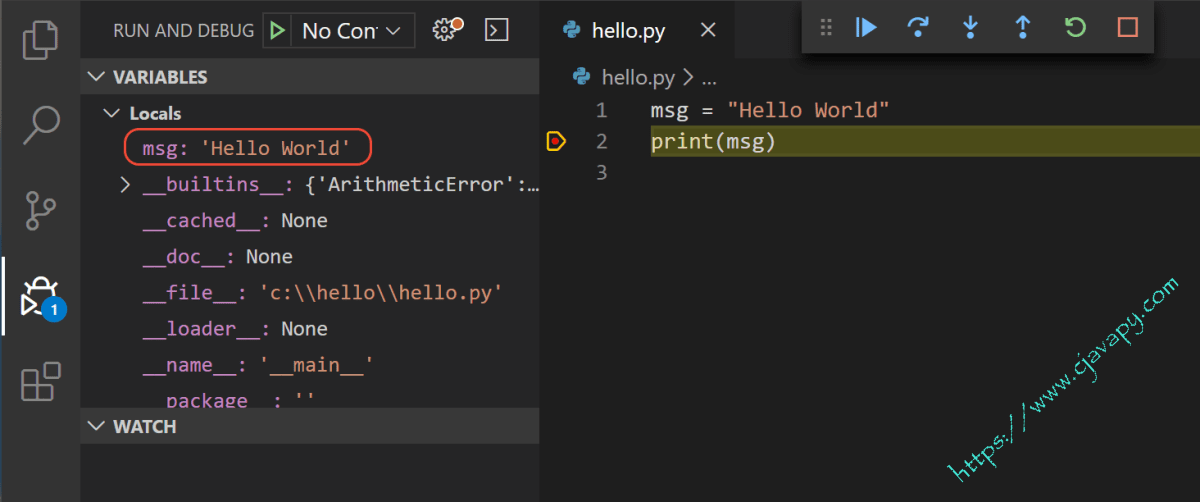Screen dimensions: 1200x502
Task: Click the breakpoint marker on line 2
Action: click(x=556, y=142)
